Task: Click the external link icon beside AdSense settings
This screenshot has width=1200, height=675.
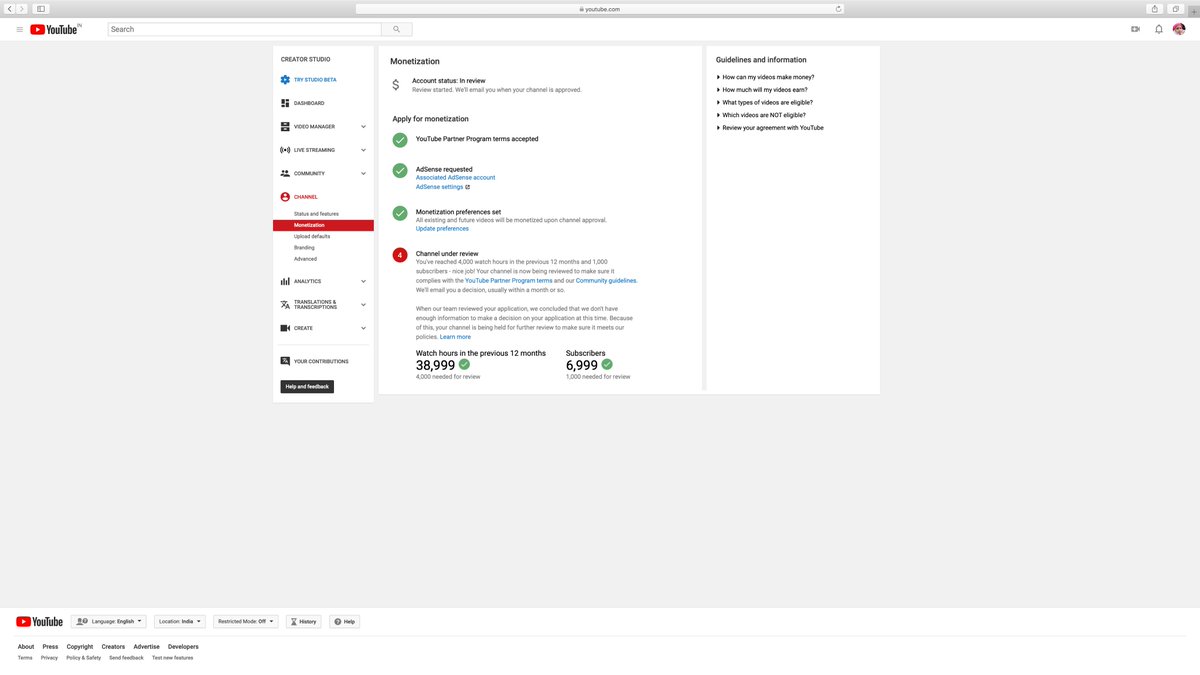Action: pos(467,187)
